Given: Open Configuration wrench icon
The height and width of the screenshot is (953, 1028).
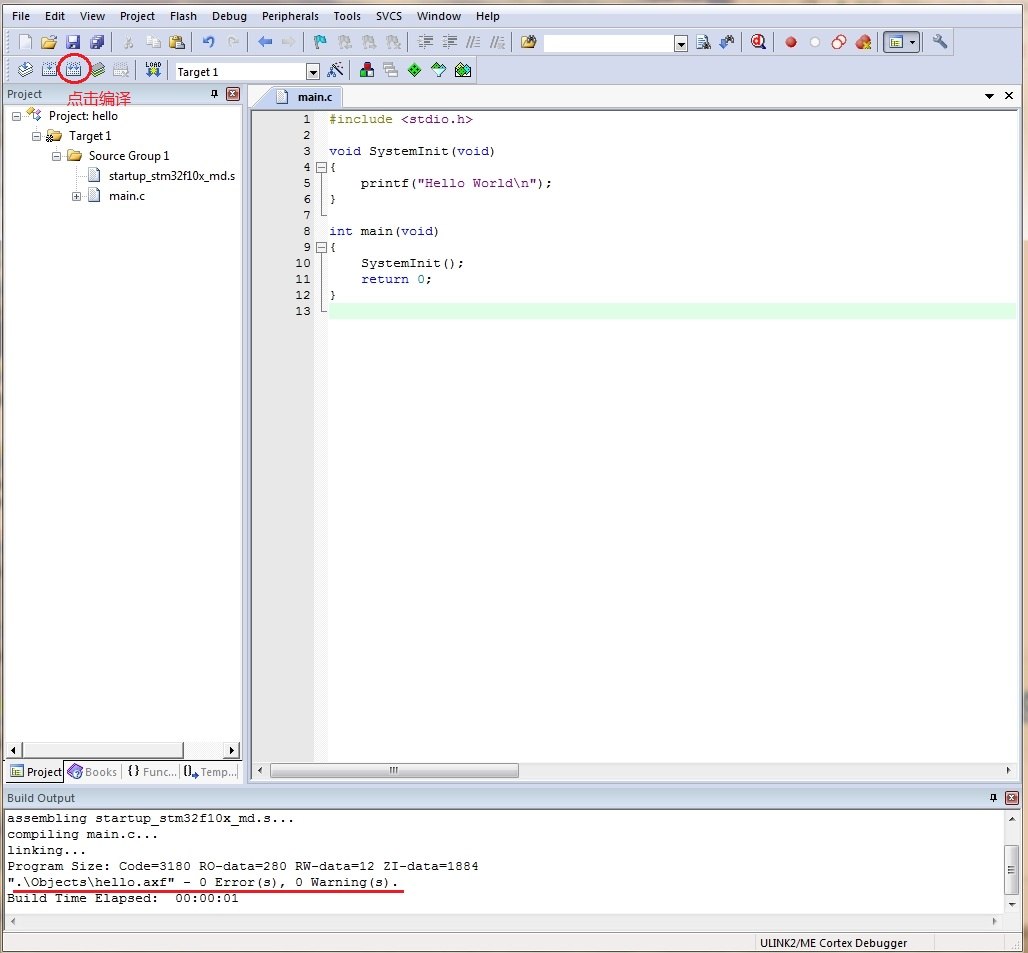Looking at the screenshot, I should click(939, 42).
